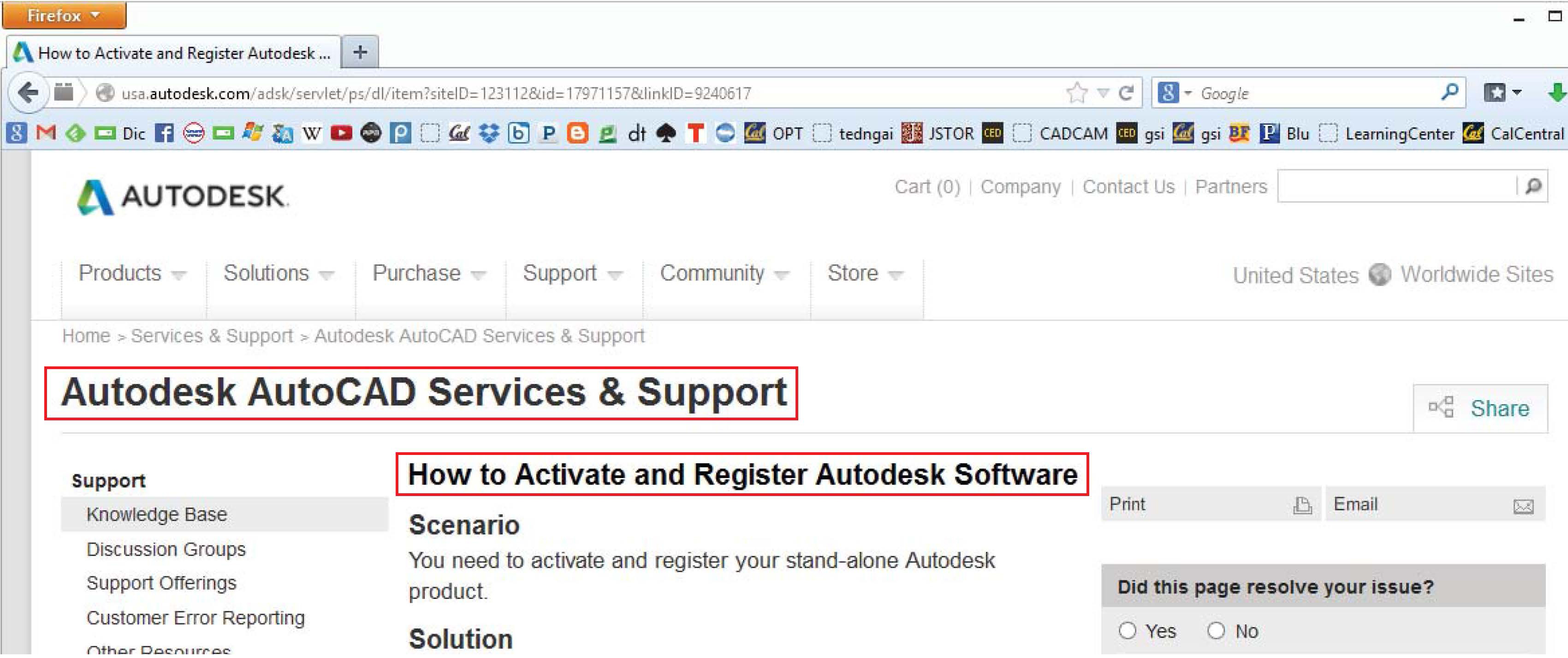Screen dimensions: 1568x658
Task: Open Discussion Groups sidebar link
Action: [x=166, y=549]
